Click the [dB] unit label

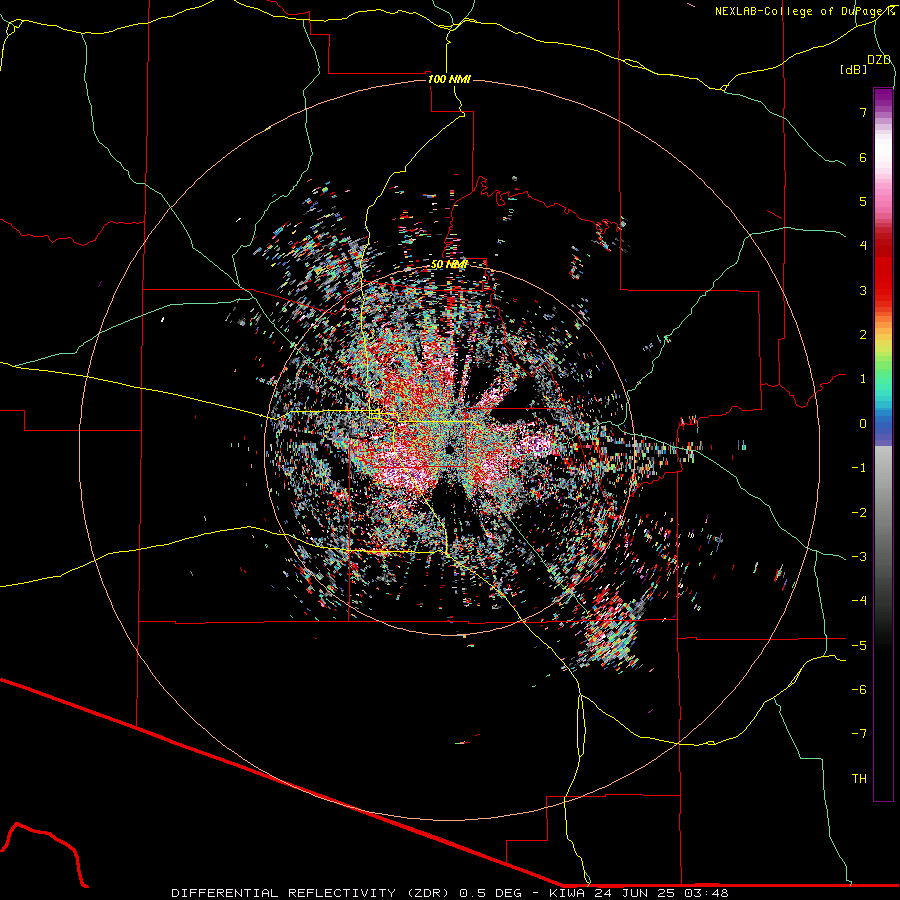coord(854,69)
